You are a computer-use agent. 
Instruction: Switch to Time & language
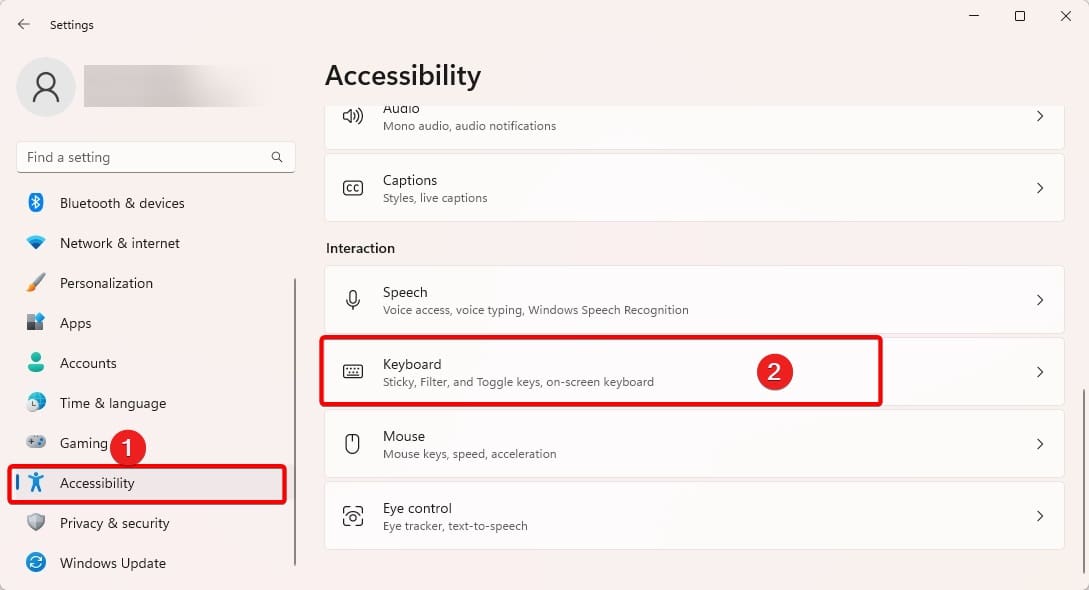(x=112, y=403)
